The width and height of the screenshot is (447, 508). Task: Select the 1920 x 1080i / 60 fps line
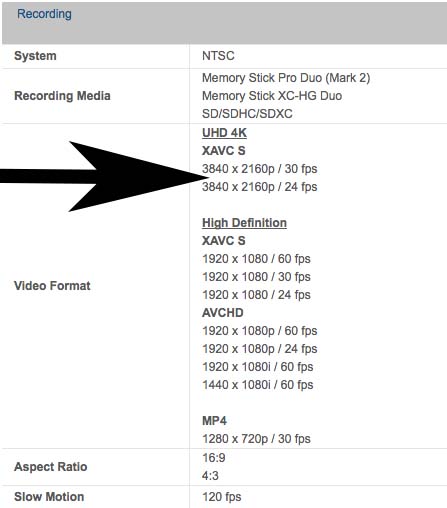pyautogui.click(x=258, y=367)
